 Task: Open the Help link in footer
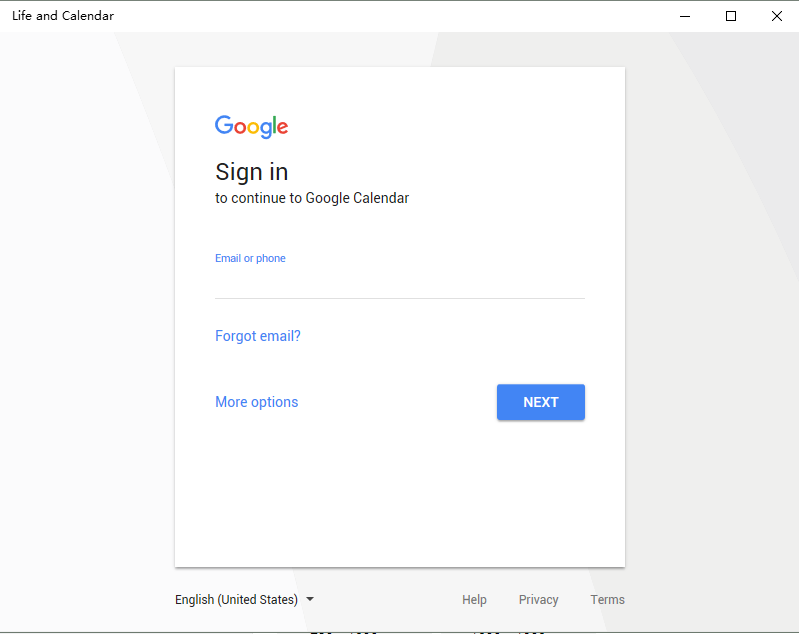[x=474, y=600]
